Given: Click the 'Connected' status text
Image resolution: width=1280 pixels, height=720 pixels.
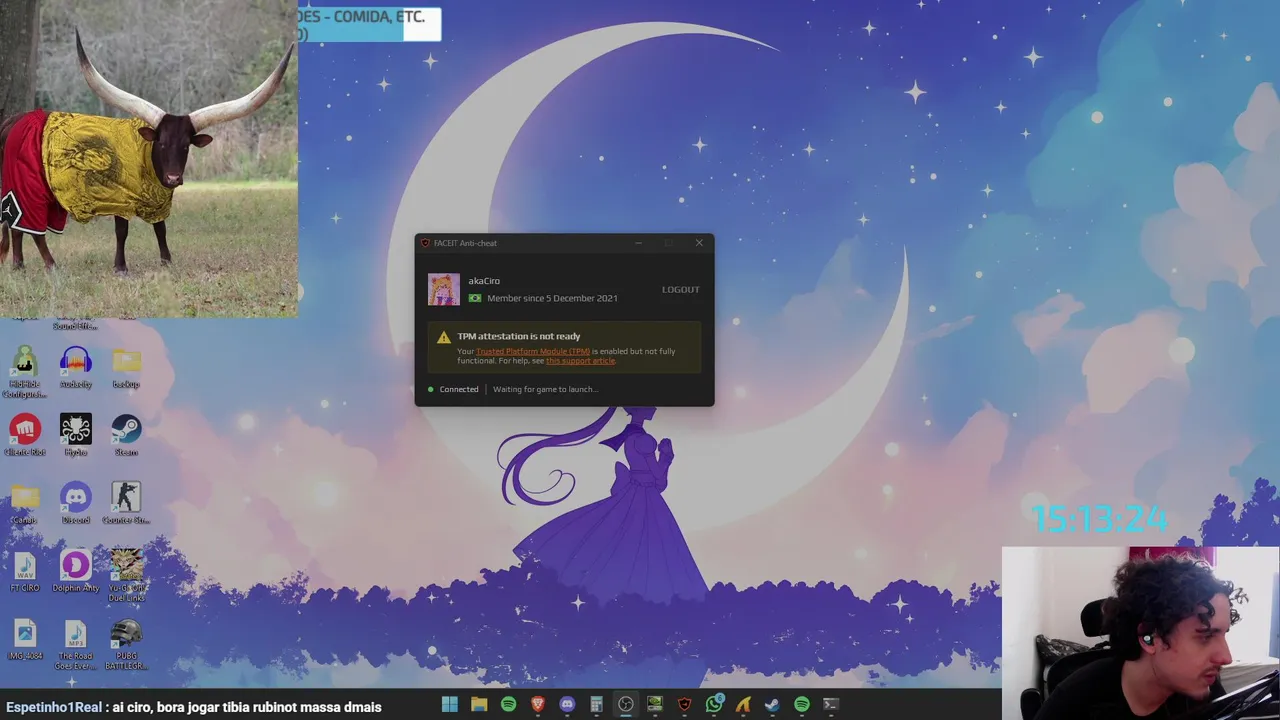Looking at the screenshot, I should pyautogui.click(x=459, y=389).
